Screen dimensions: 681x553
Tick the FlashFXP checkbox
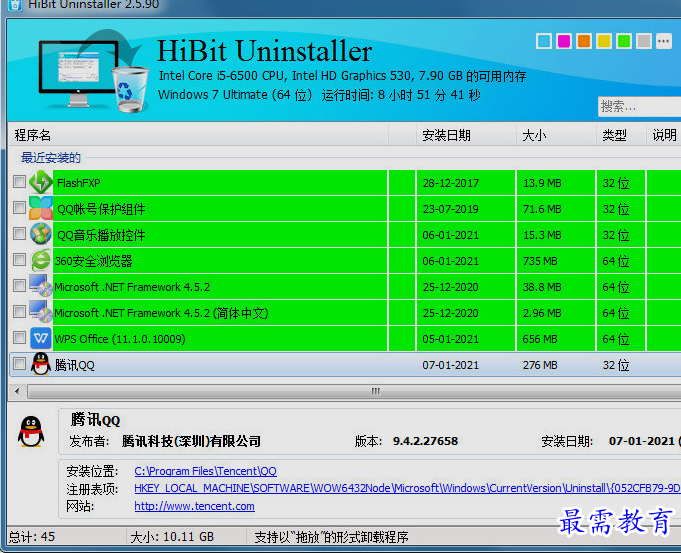coord(19,182)
